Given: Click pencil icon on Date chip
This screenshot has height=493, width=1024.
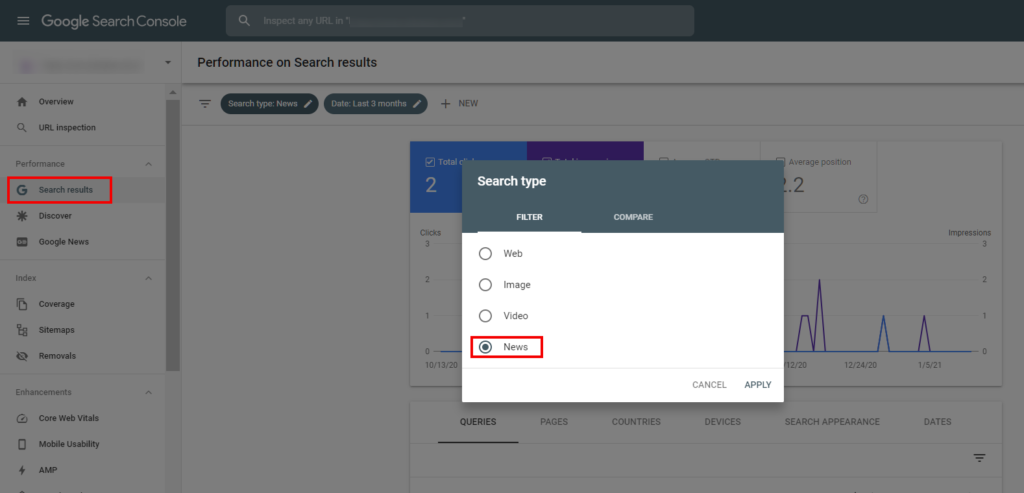Looking at the screenshot, I should (x=417, y=104).
